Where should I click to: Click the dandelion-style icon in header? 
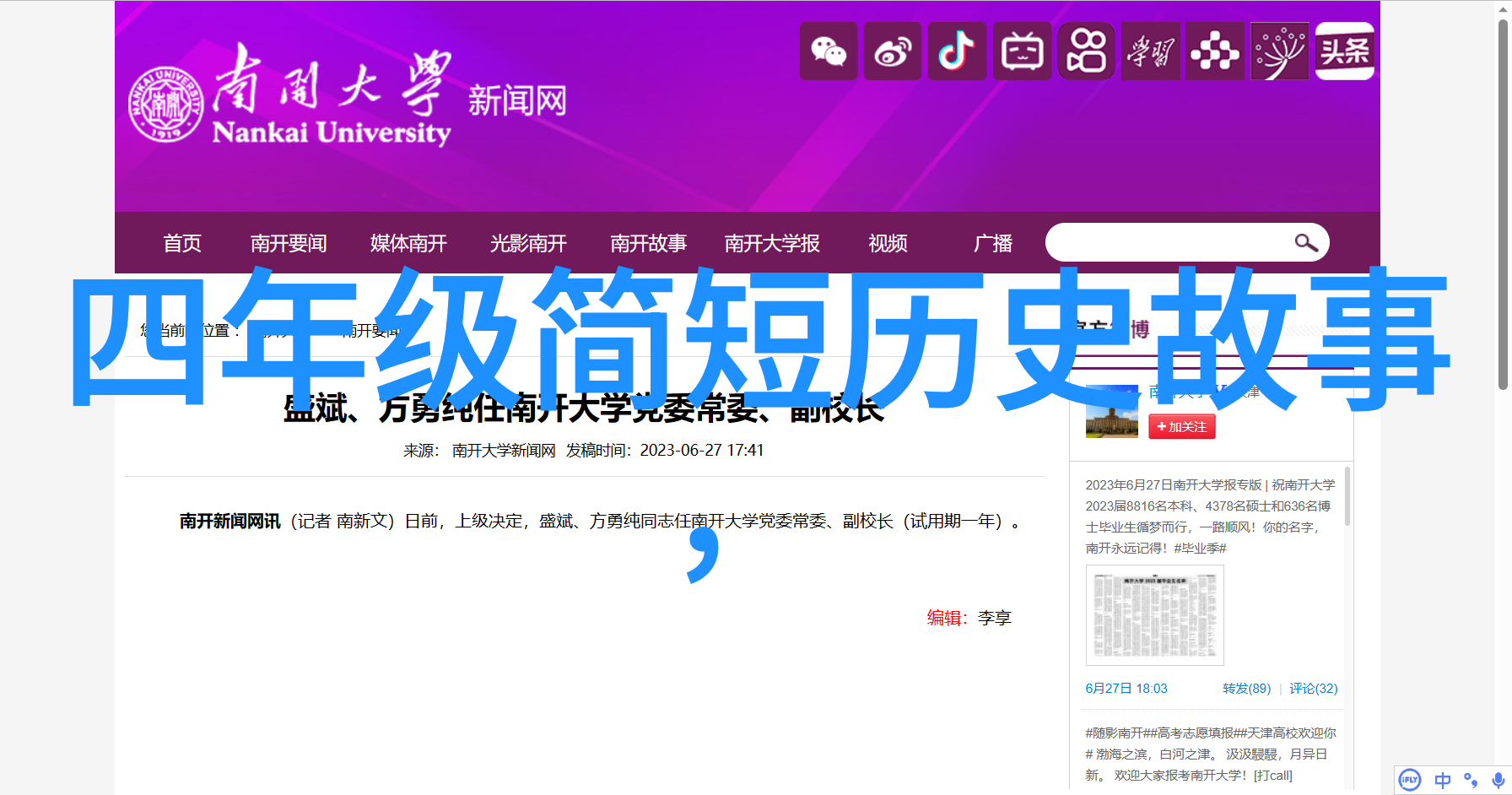(1280, 52)
